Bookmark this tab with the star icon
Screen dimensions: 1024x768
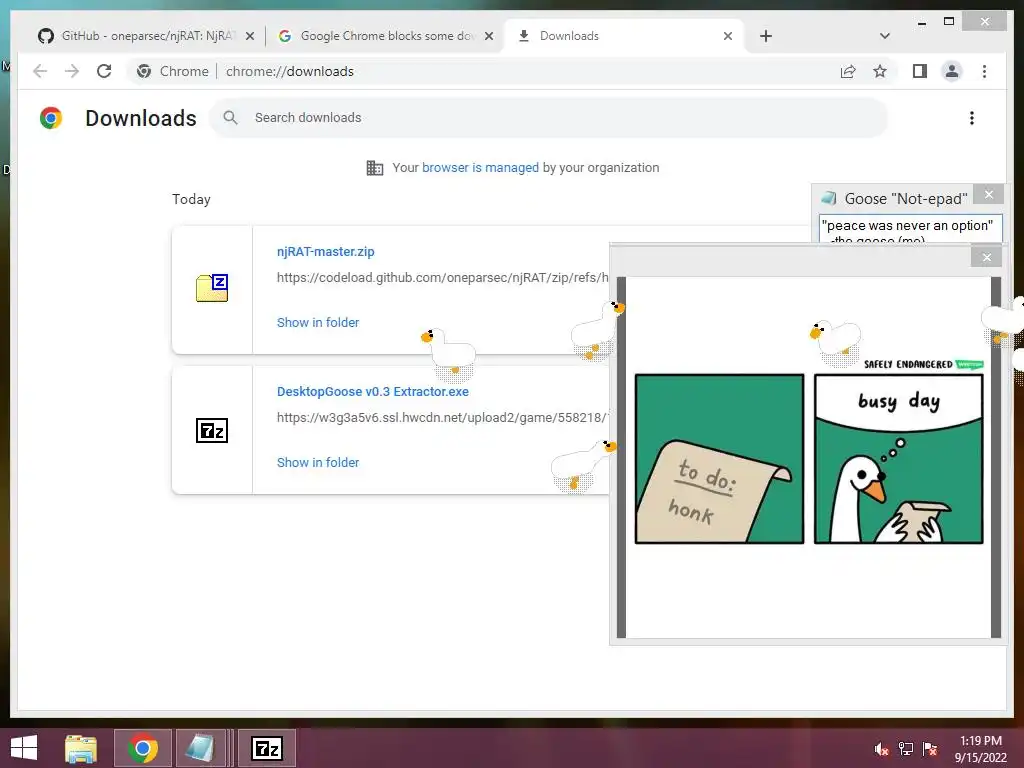tap(880, 71)
